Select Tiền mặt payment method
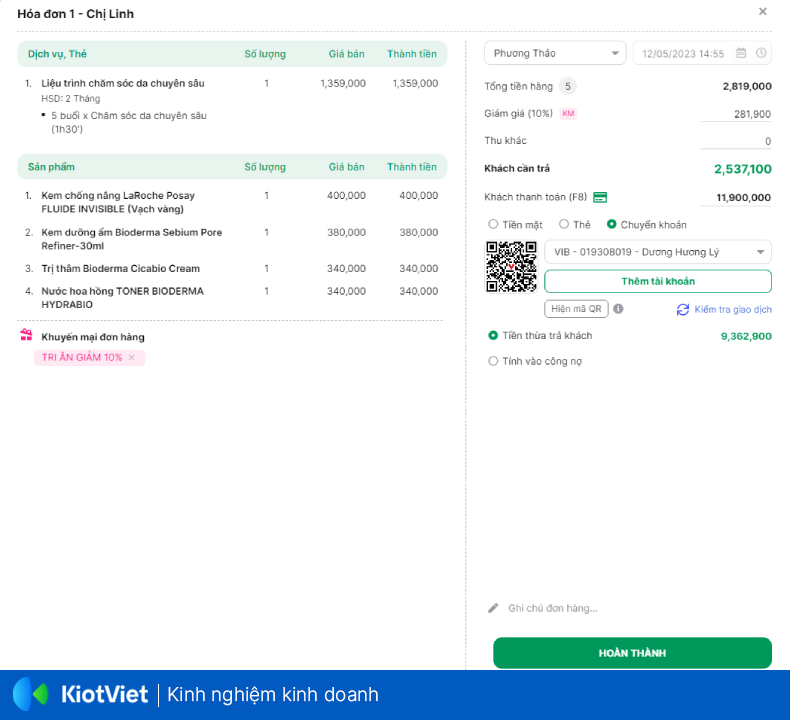Screen dimensions: 790x720 493,225
